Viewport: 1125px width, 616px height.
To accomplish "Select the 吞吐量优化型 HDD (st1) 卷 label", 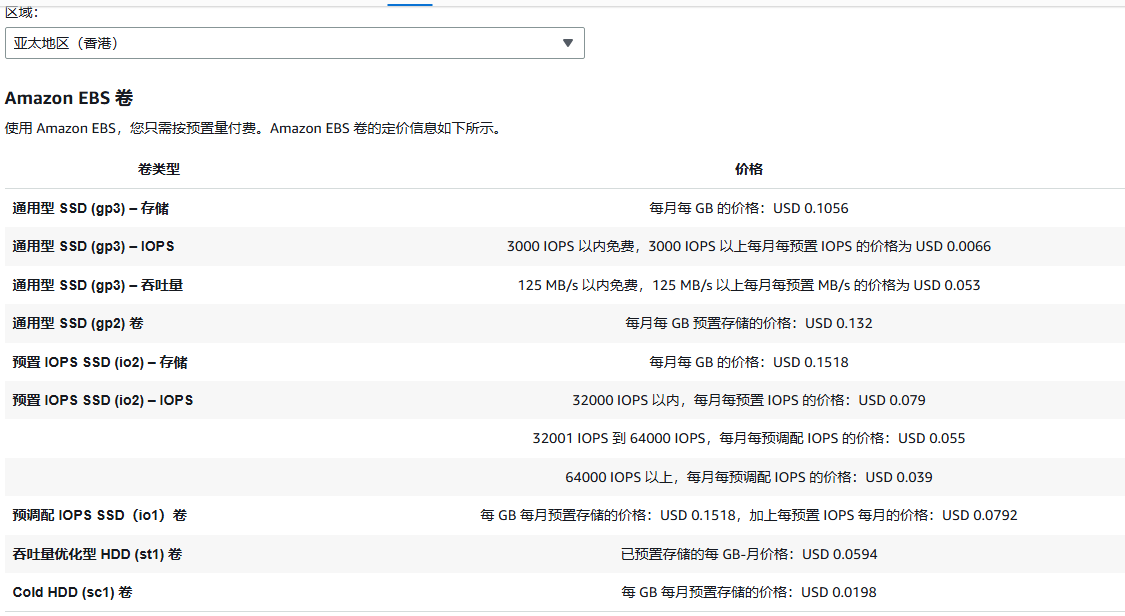I will click(97, 554).
